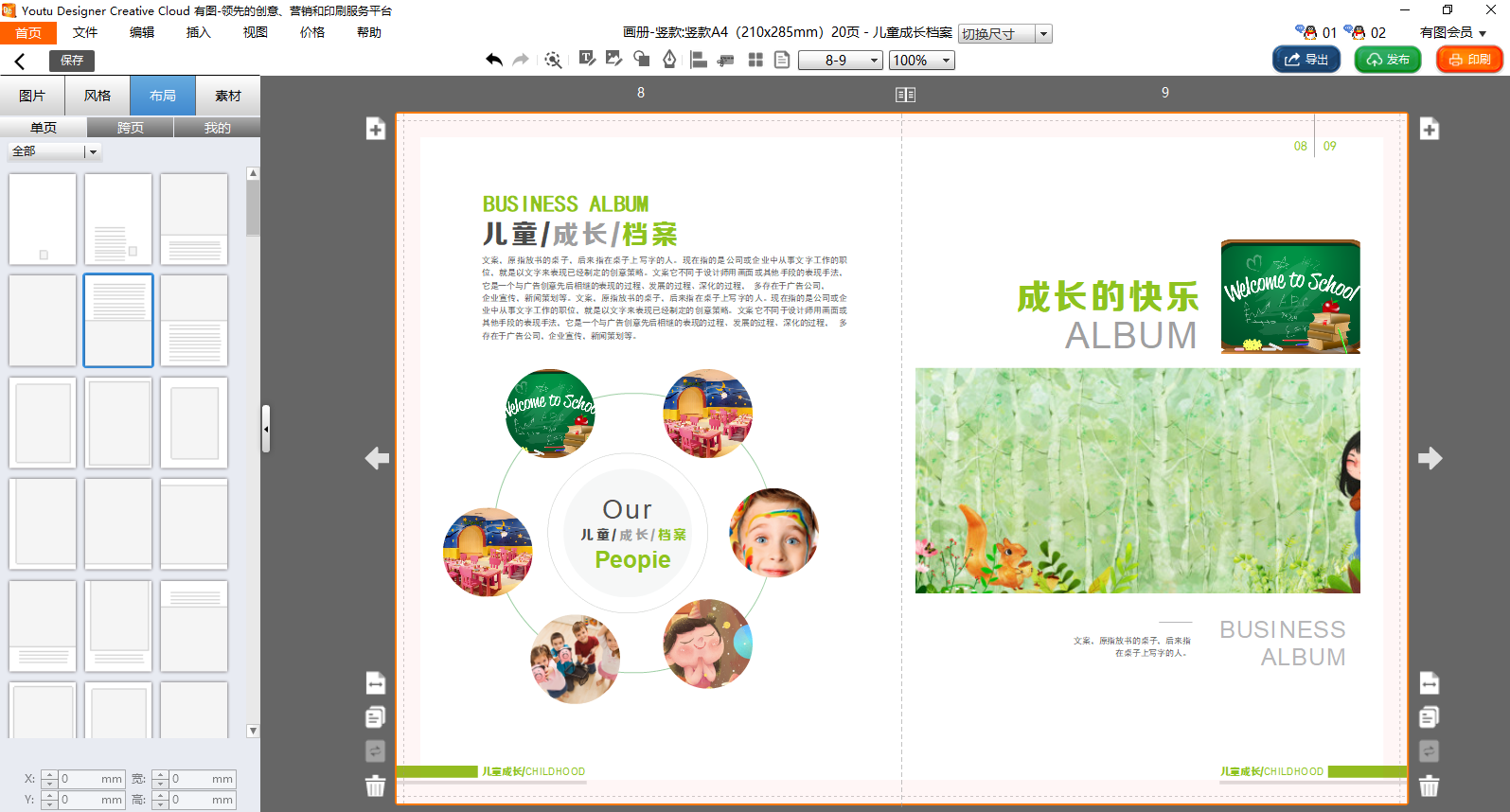
Task: Delete left page using the trash icon
Action: pyautogui.click(x=376, y=786)
